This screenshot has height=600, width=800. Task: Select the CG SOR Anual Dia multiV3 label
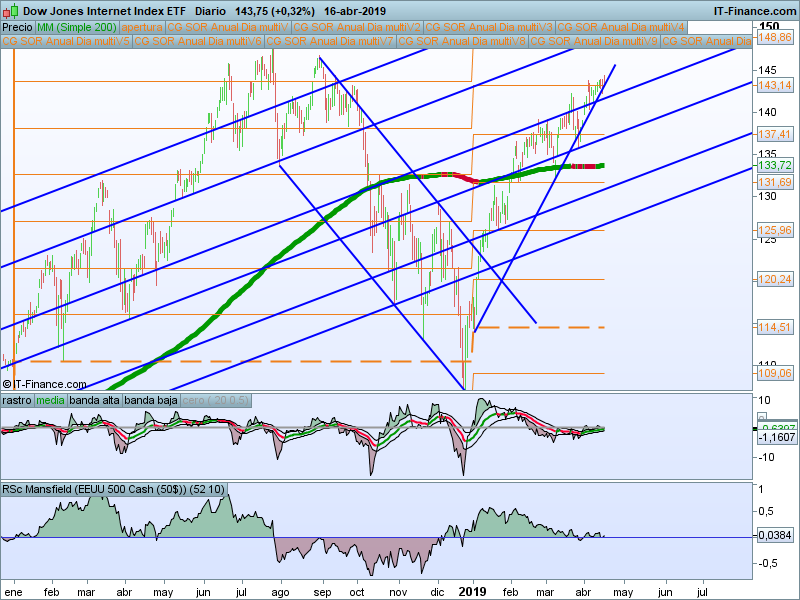tap(489, 27)
